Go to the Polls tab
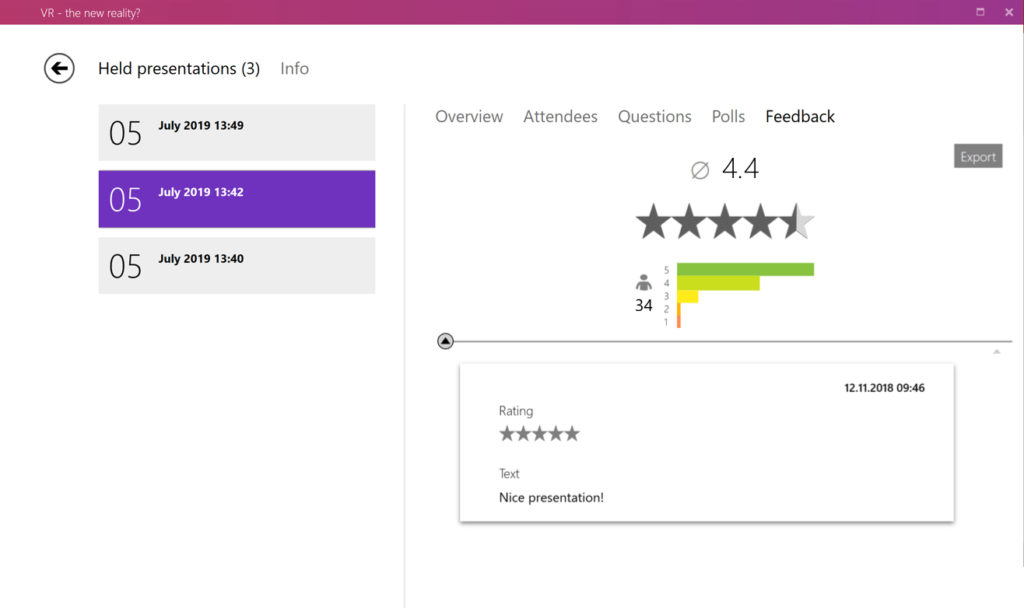The image size is (1024, 608). tap(728, 116)
